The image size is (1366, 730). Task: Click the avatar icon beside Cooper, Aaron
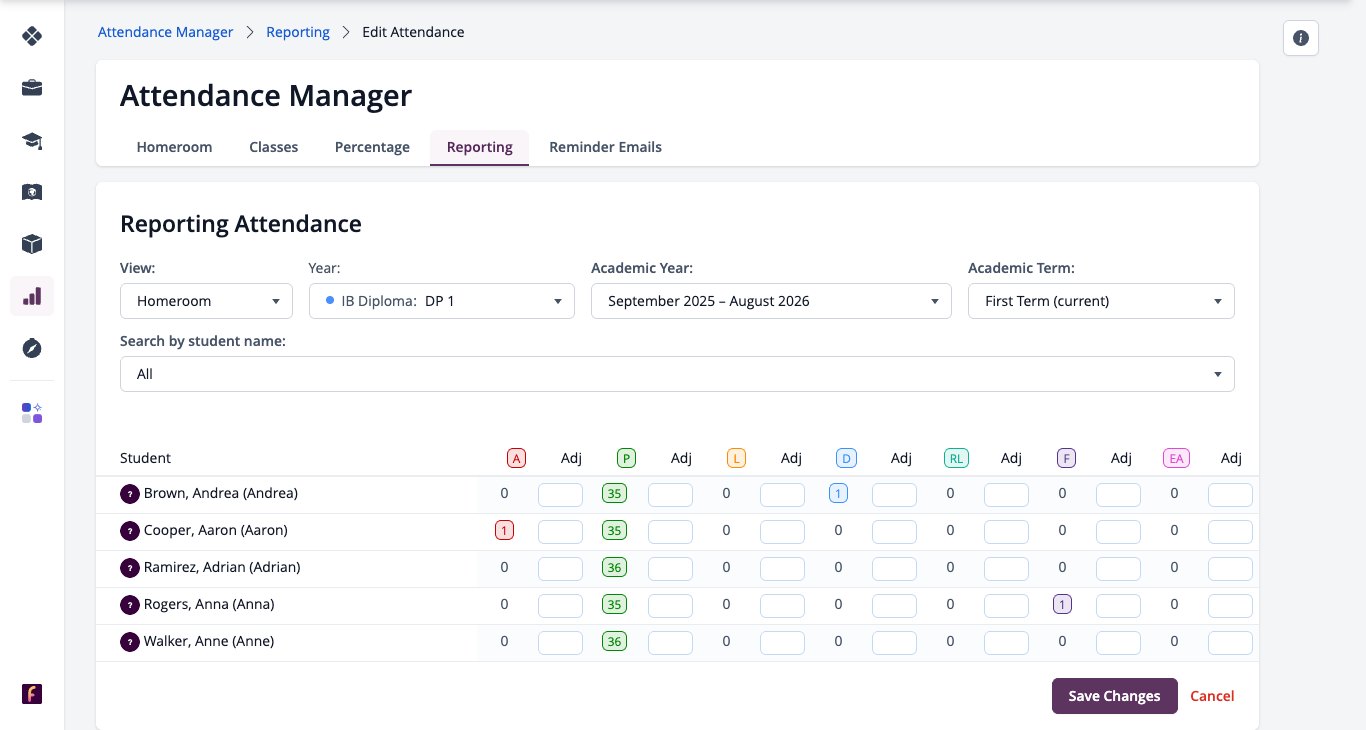(x=129, y=531)
